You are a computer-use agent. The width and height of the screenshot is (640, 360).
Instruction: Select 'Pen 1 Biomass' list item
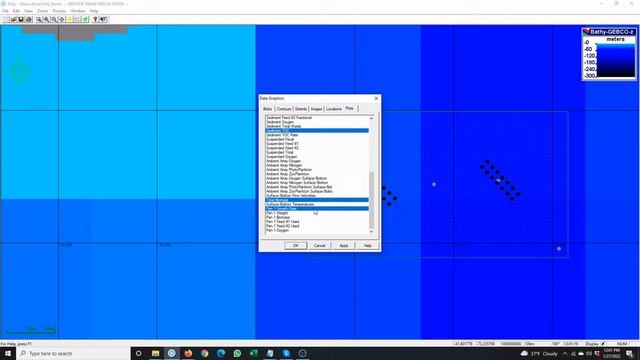(x=317, y=217)
